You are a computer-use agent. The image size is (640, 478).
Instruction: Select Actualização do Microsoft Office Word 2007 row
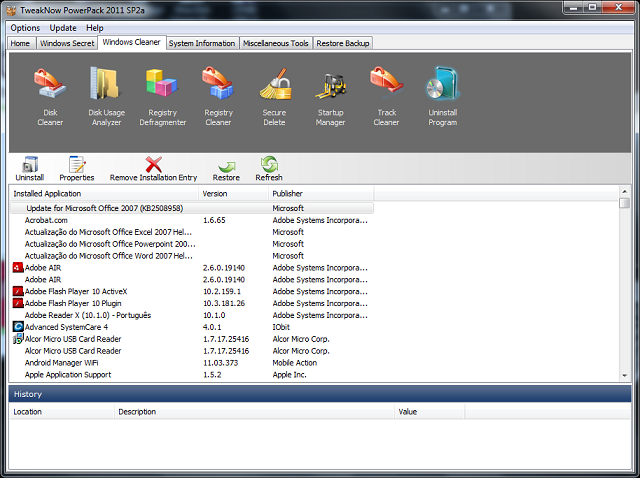pos(191,256)
